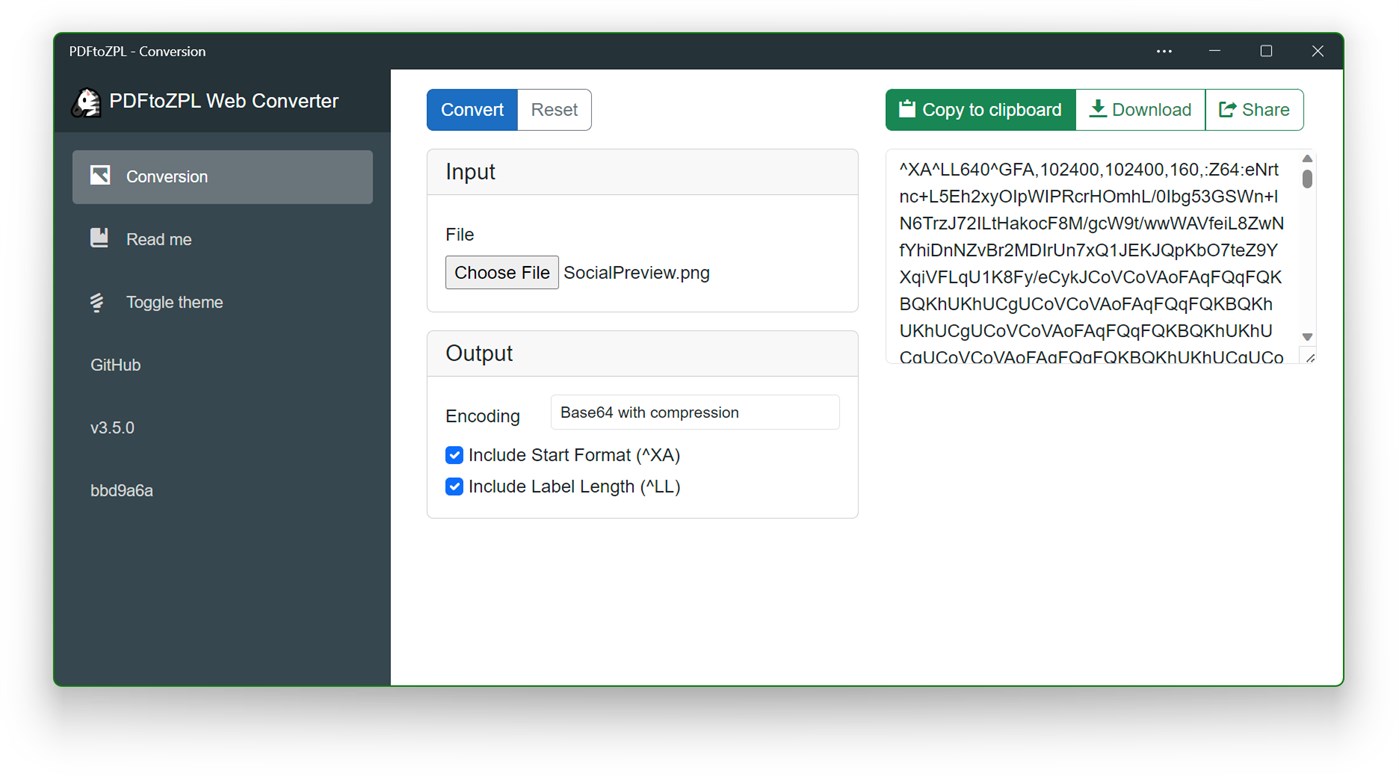Screen dimensions: 1399x777
Task: Click the PDFtoZPL zebra logo icon
Action: [x=86, y=102]
